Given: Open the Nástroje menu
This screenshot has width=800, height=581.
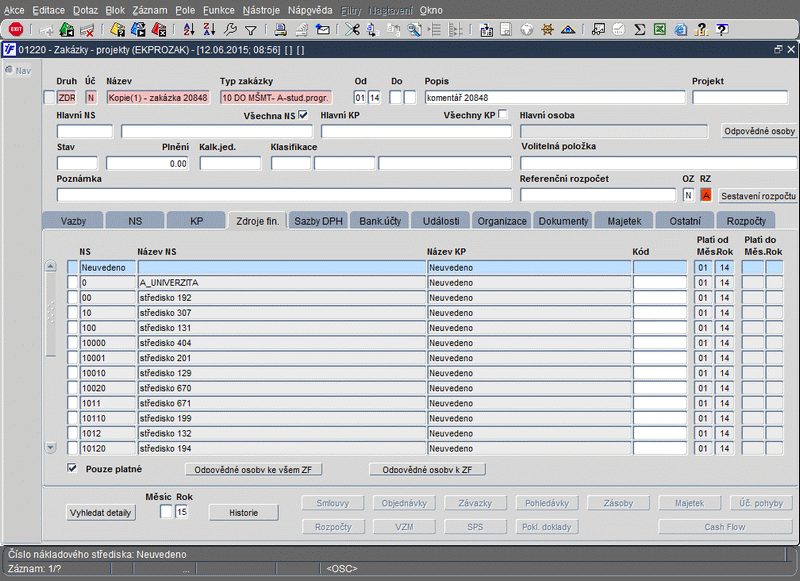Looking at the screenshot, I should tap(260, 9).
